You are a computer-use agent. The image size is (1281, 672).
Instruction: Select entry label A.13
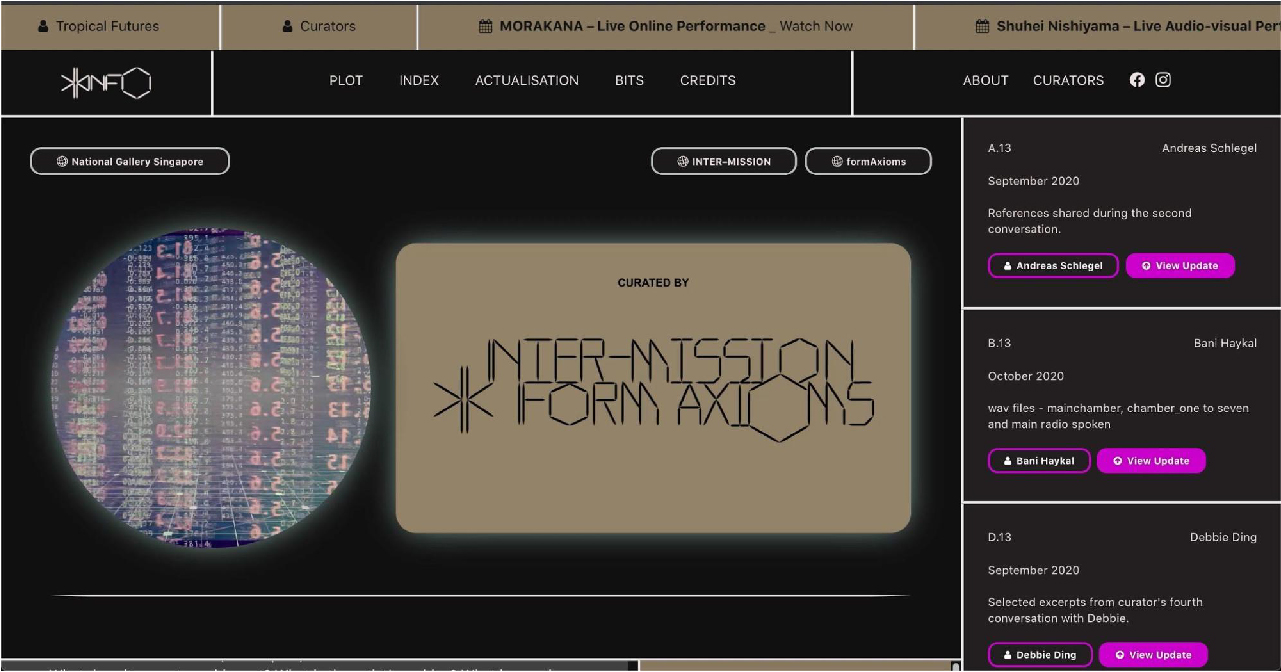click(1000, 148)
